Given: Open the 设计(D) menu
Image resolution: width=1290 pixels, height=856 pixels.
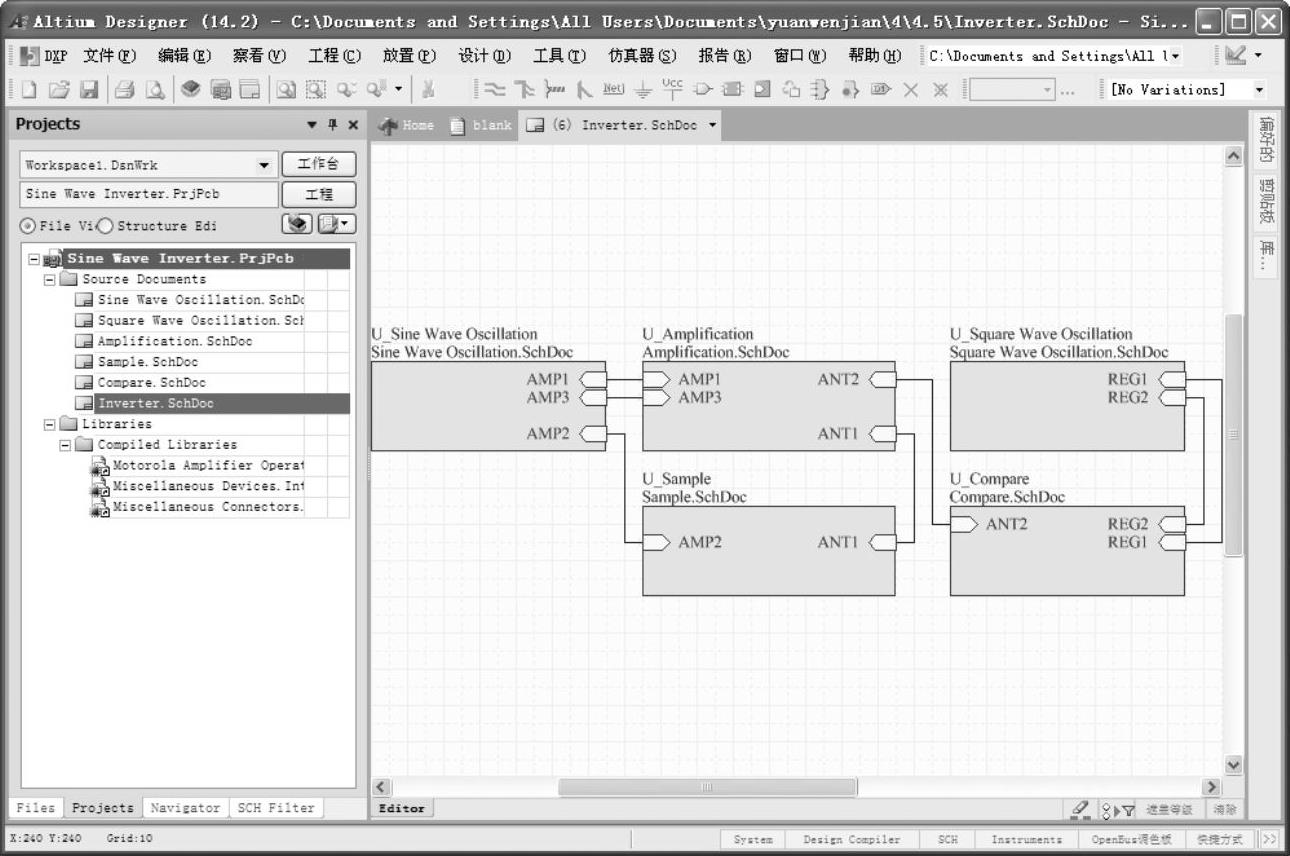Looking at the screenshot, I should click(485, 56).
